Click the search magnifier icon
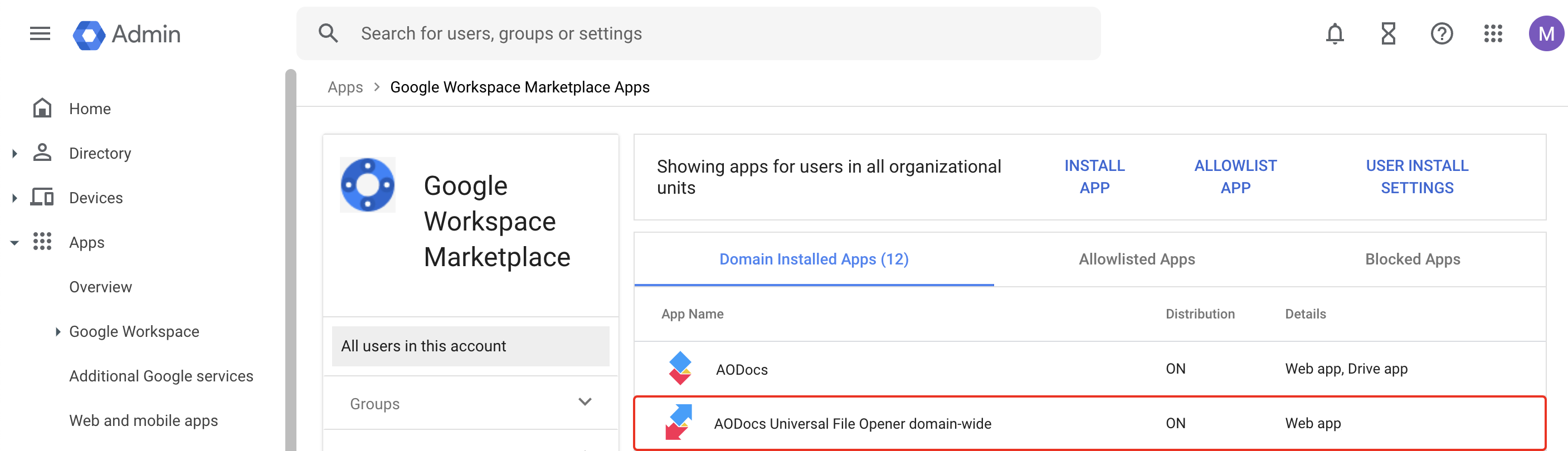Viewport: 1568px width, 451px height. click(328, 33)
